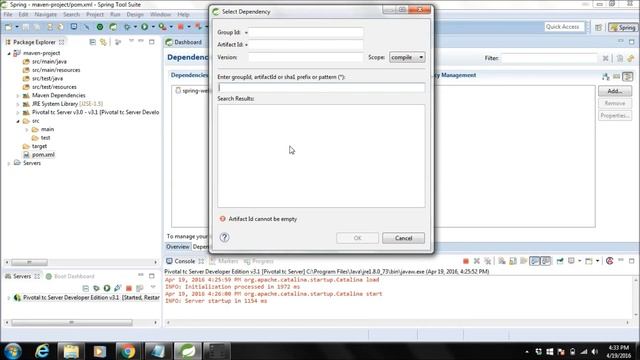Open the Project menu
640x360 pixels.
pyautogui.click(x=95, y=14)
